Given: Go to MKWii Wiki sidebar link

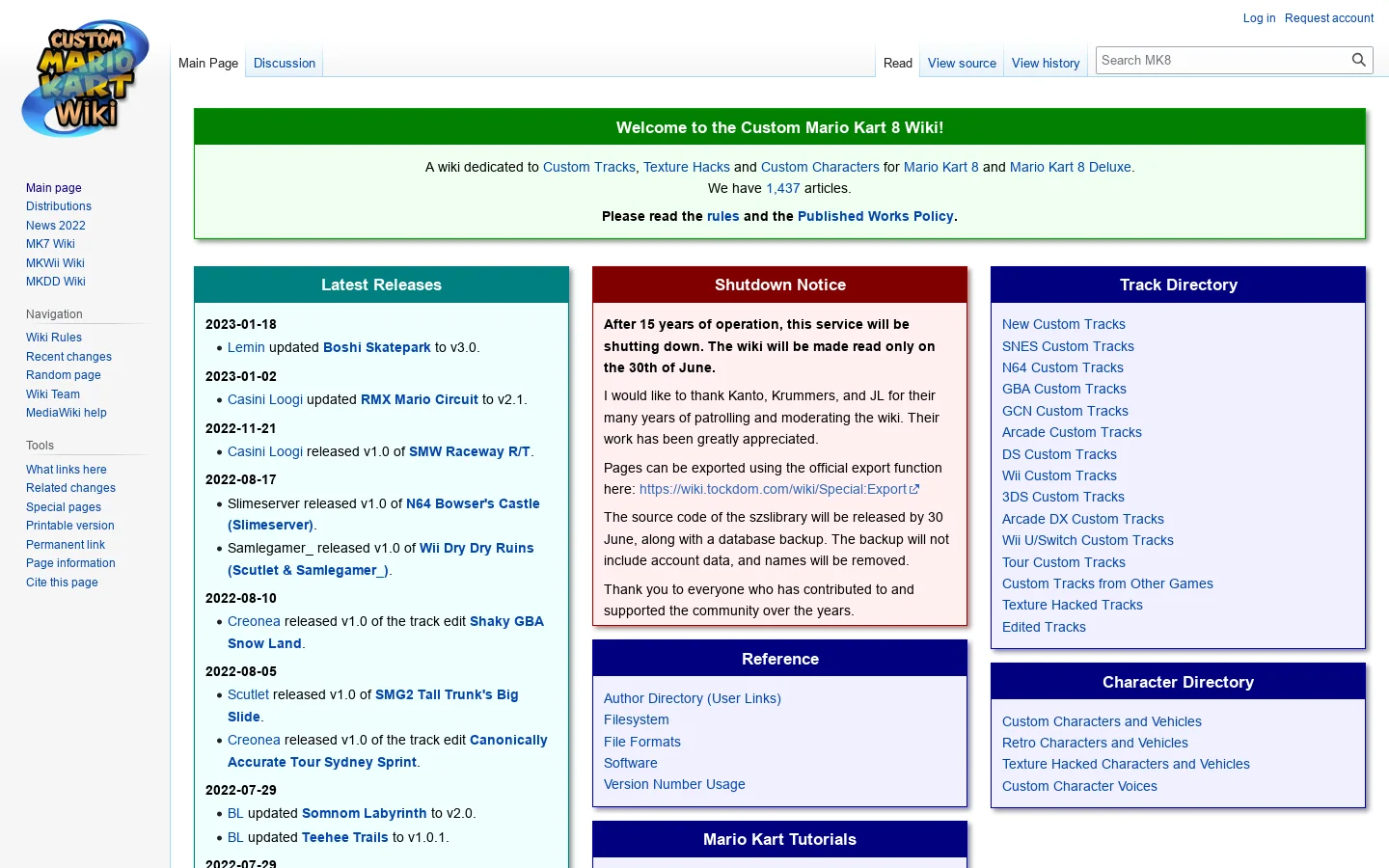Looking at the screenshot, I should tap(55, 263).
